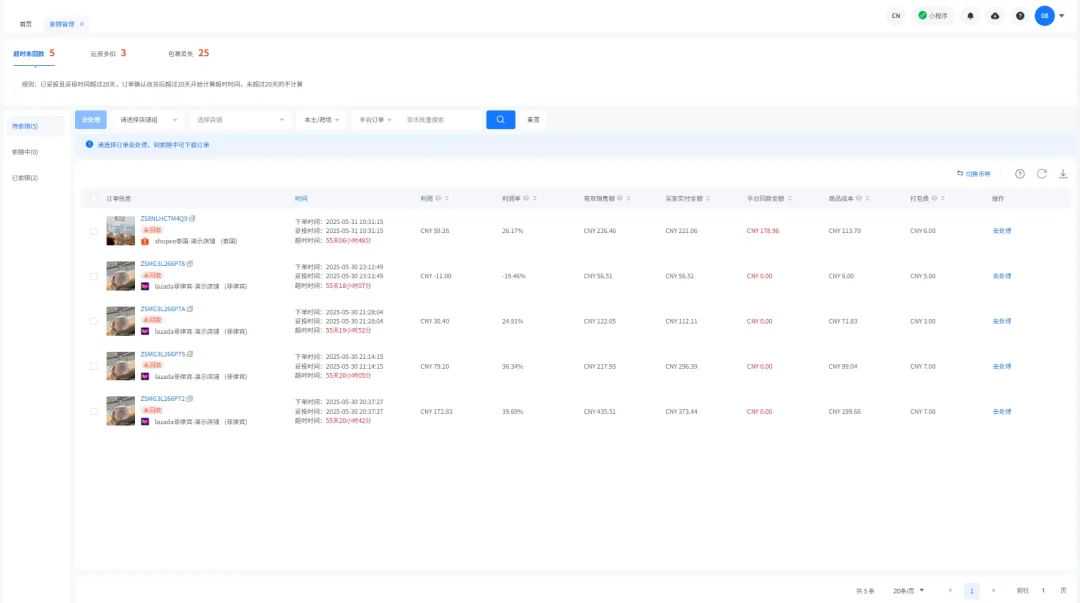
Task: Click 去处理 for order ZSMG3L266PT6
Action: 1001,276
